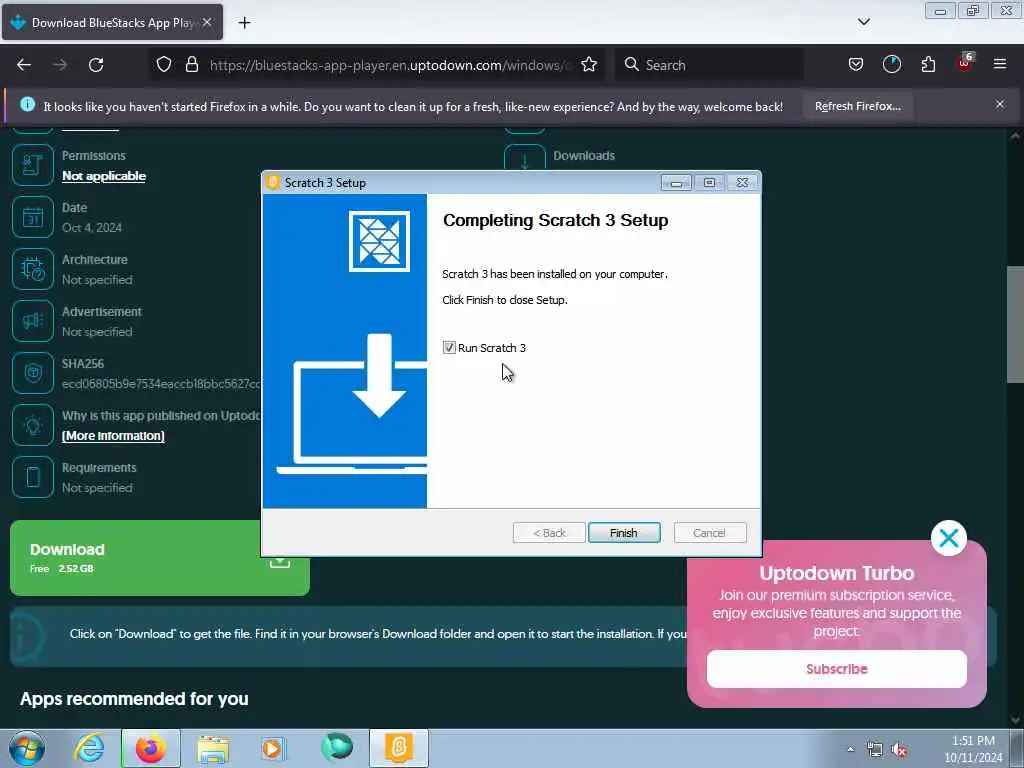Click the muted volume tray icon
The width and height of the screenshot is (1024, 768).
coord(899,750)
